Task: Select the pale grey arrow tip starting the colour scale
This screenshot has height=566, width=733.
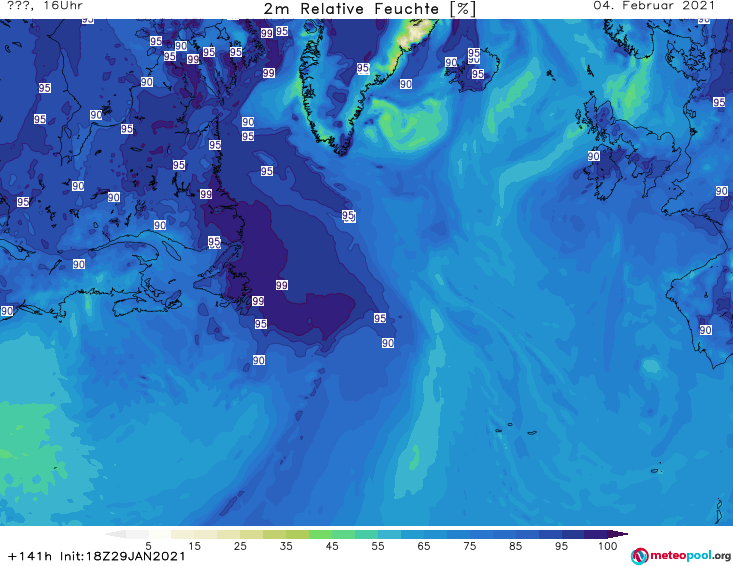Action: [x=115, y=534]
